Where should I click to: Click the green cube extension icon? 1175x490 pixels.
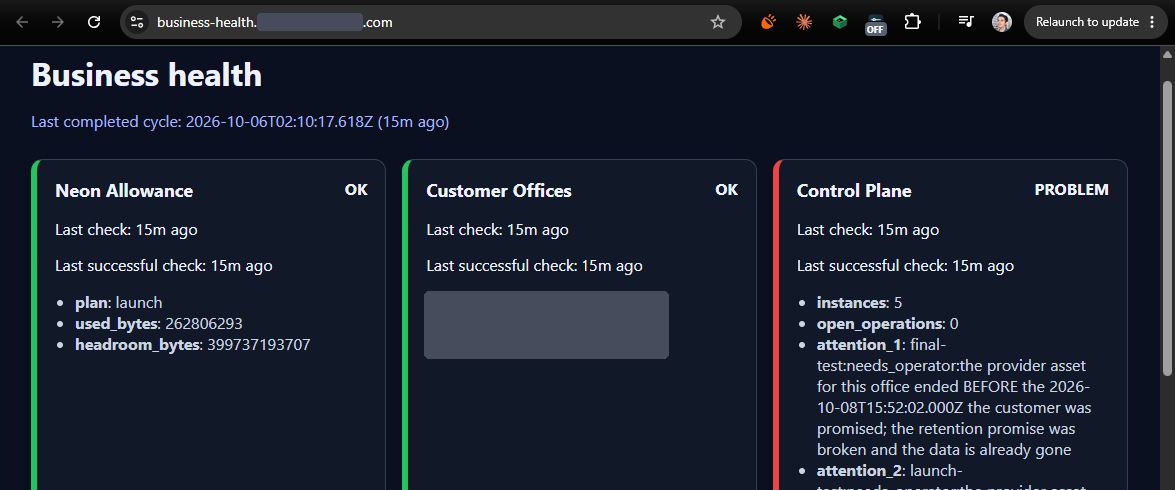840,22
